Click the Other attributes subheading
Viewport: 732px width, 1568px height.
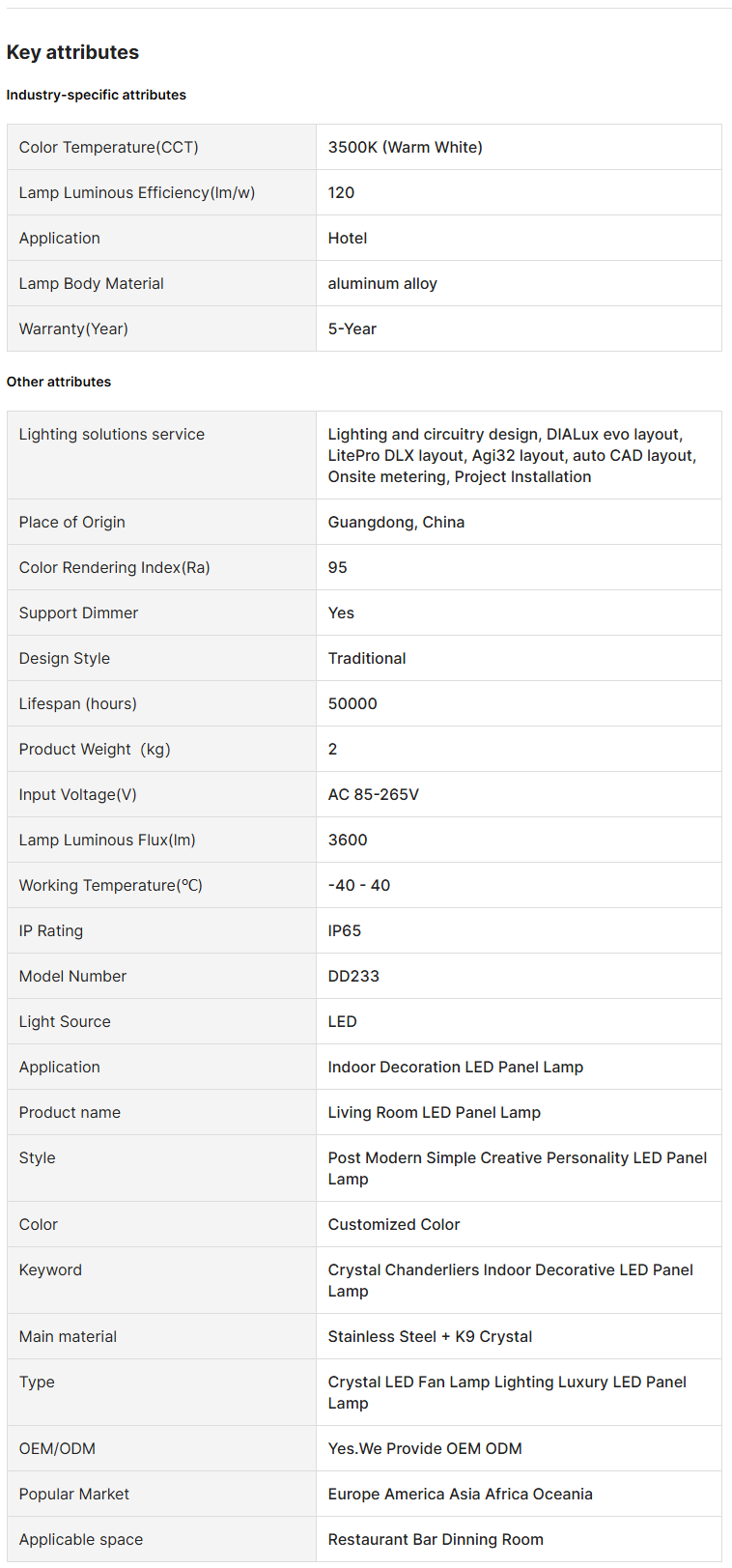pyautogui.click(x=59, y=382)
